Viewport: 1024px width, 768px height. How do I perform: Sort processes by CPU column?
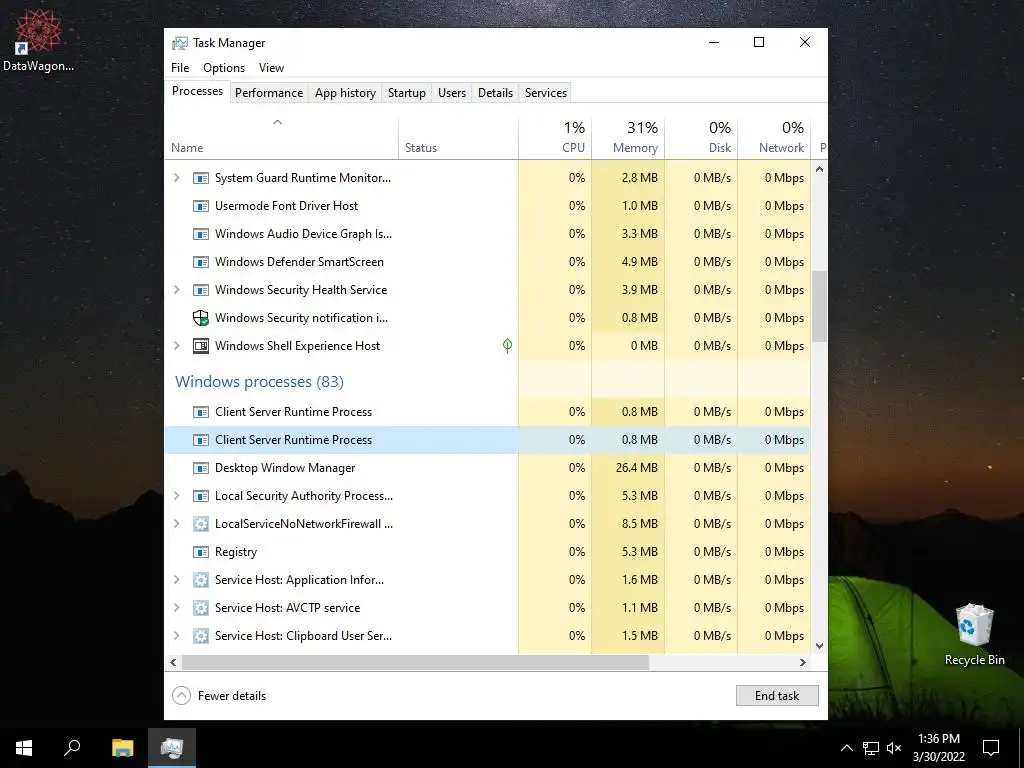point(555,138)
